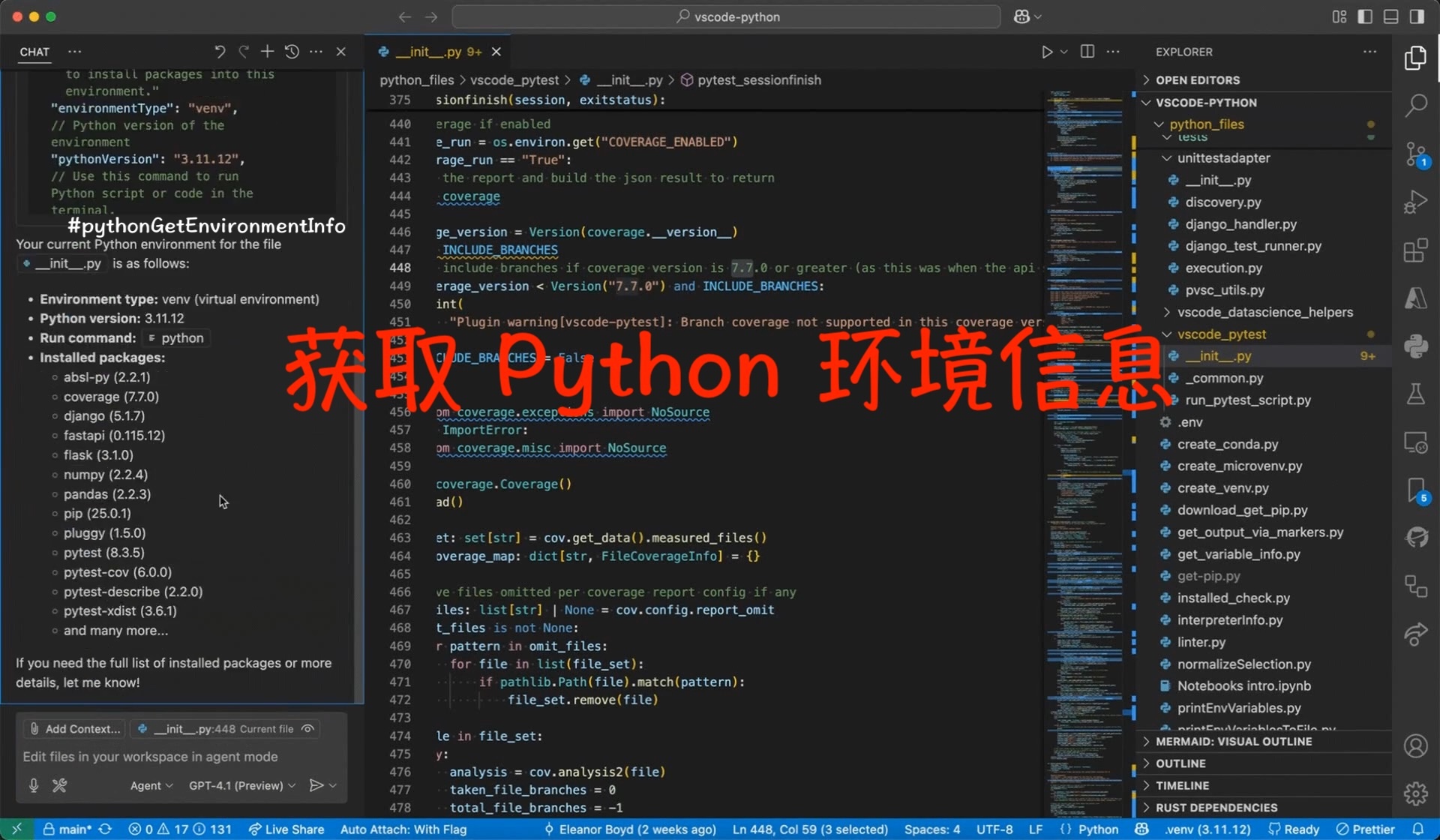Run Python file play button
This screenshot has width=1440, height=840.
point(1046,52)
